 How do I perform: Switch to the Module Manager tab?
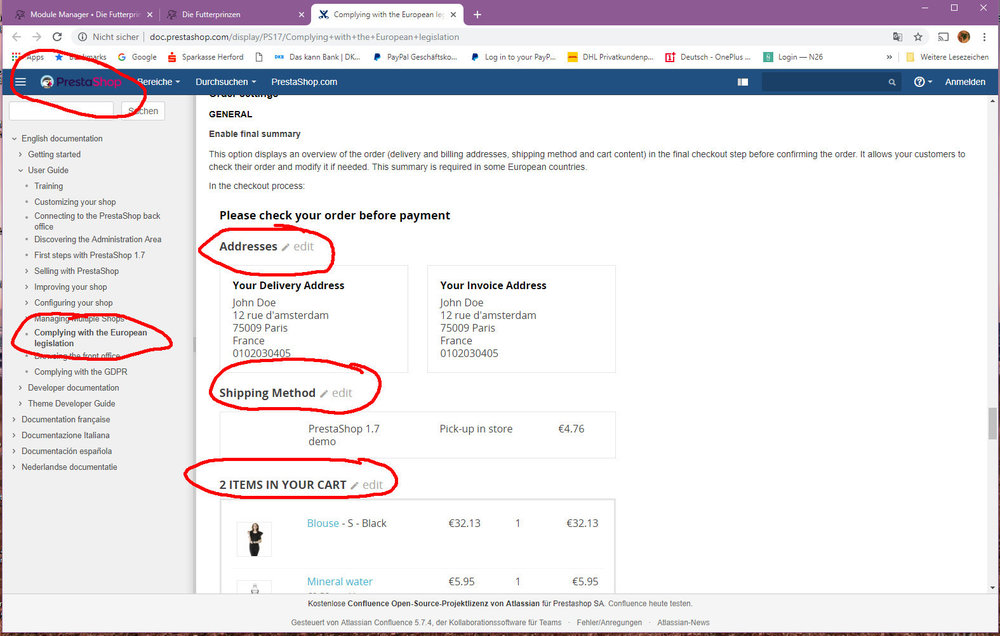click(85, 15)
